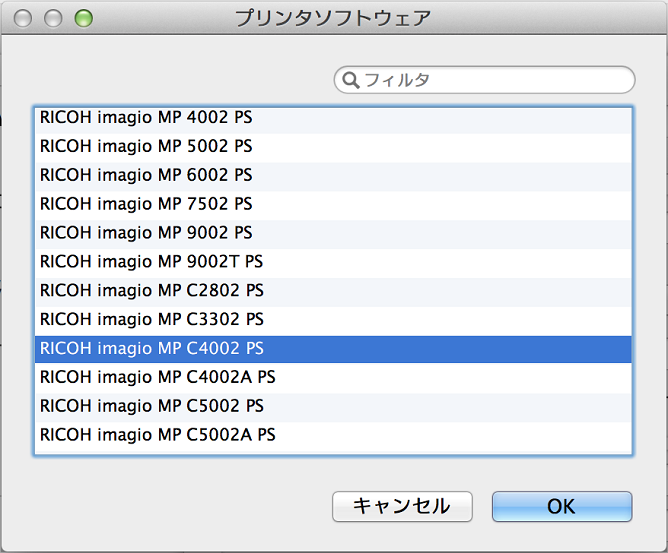Choose RICOH imagio MP 9002T PS row
This screenshot has width=668, height=553.
point(151,263)
